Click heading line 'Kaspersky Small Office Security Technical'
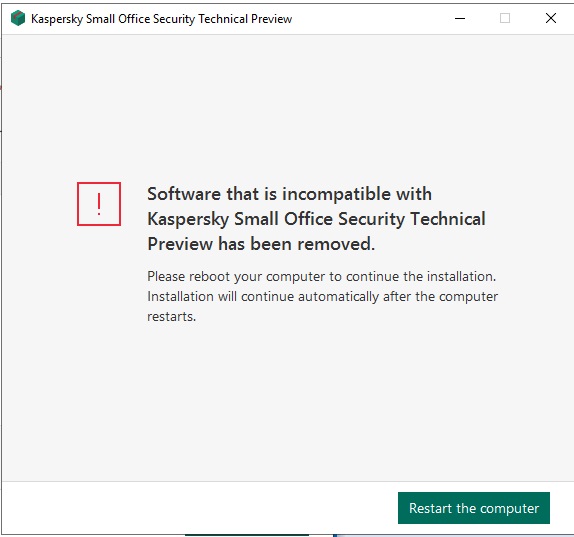The height and width of the screenshot is (537, 574). click(x=316, y=219)
